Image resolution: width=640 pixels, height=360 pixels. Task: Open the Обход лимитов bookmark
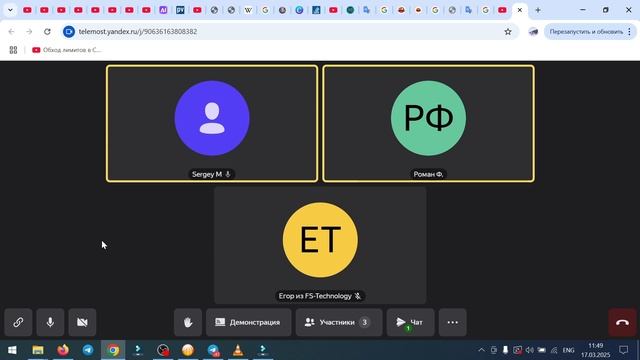point(67,50)
